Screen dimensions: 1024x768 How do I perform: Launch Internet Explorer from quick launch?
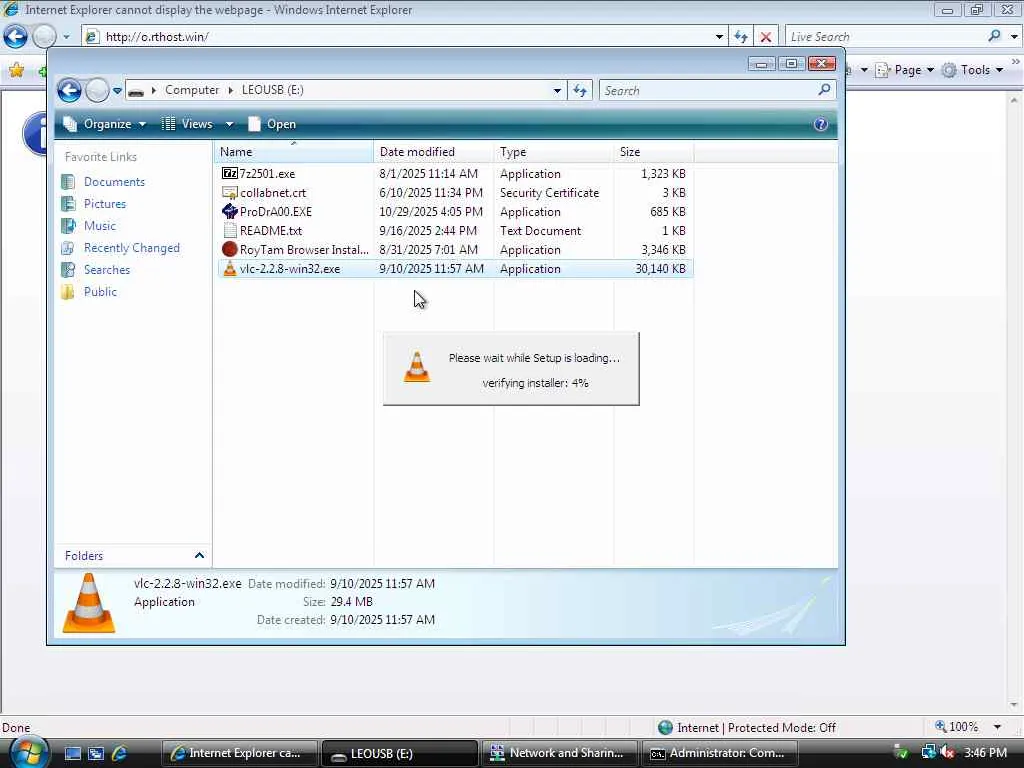120,754
